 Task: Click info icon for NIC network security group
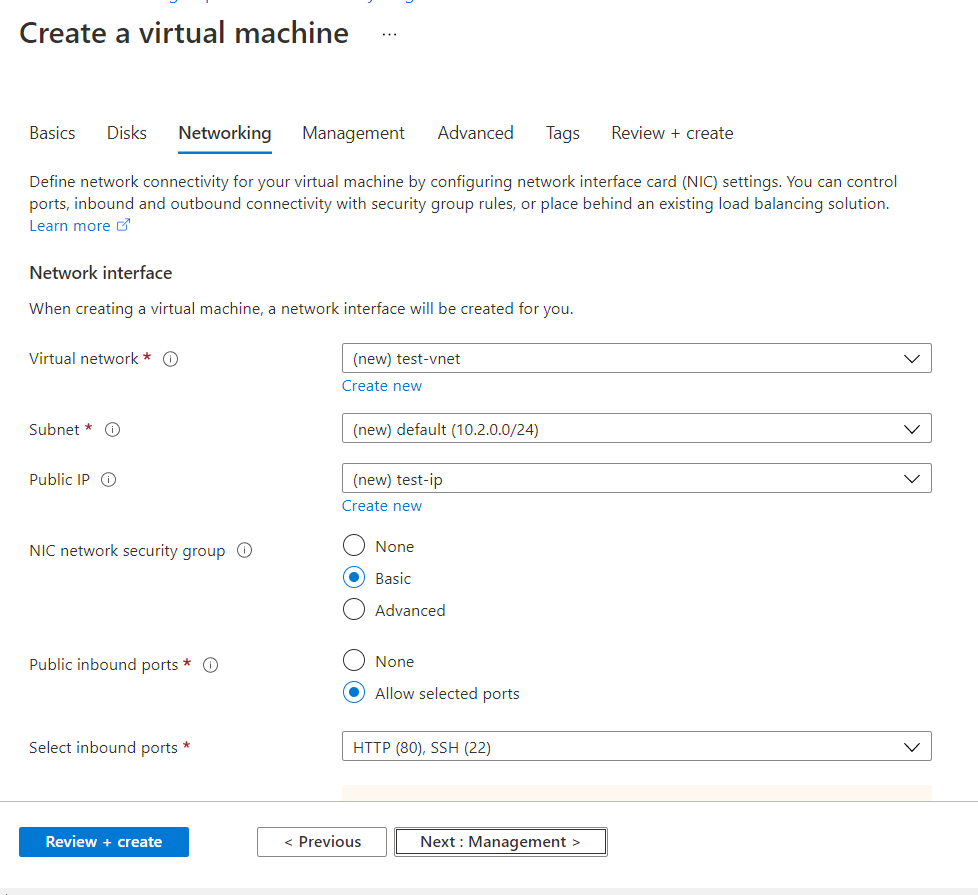pyautogui.click(x=244, y=551)
